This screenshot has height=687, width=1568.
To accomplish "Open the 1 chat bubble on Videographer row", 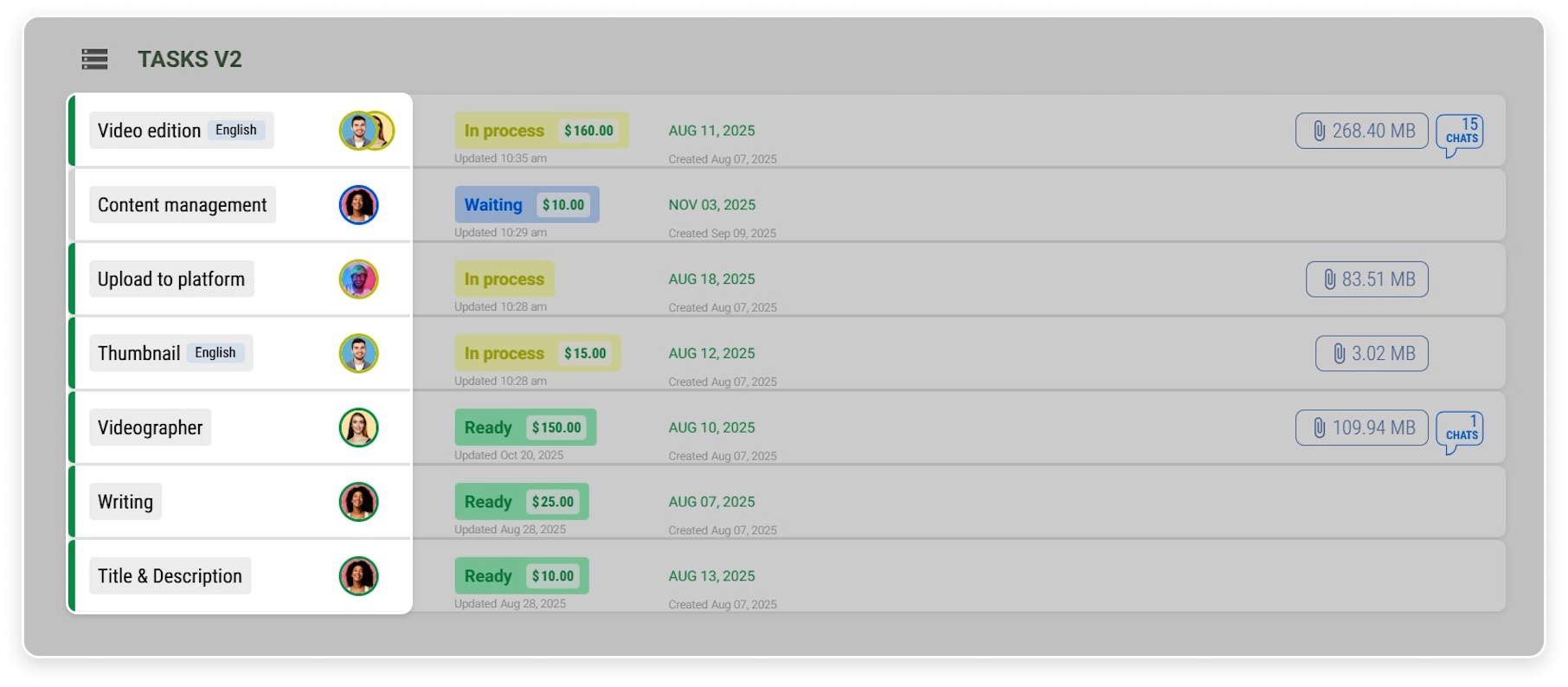I will coord(1460,429).
